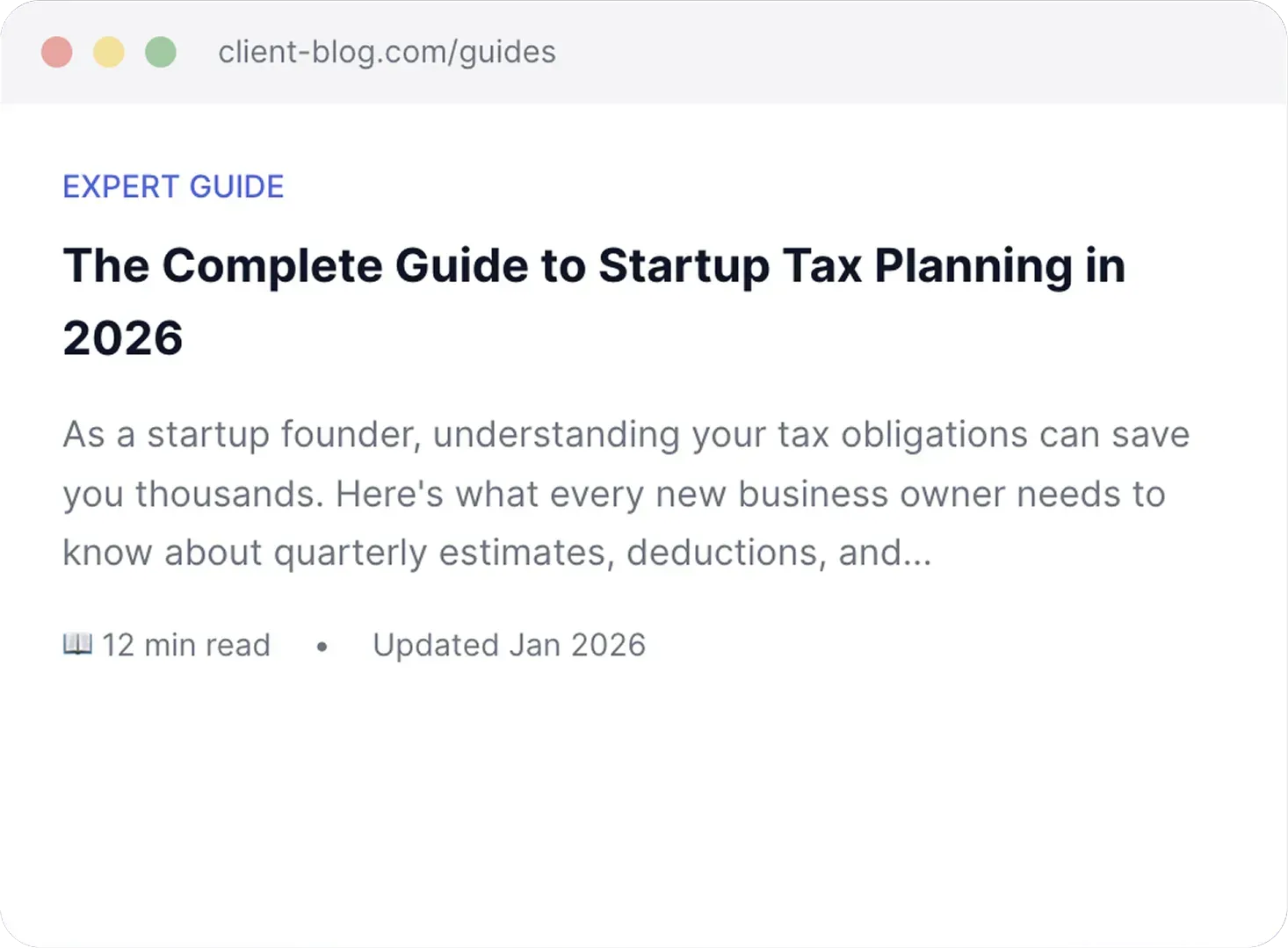Click the bullet separator before Updated
This screenshot has width=1288, height=948.
click(x=322, y=646)
